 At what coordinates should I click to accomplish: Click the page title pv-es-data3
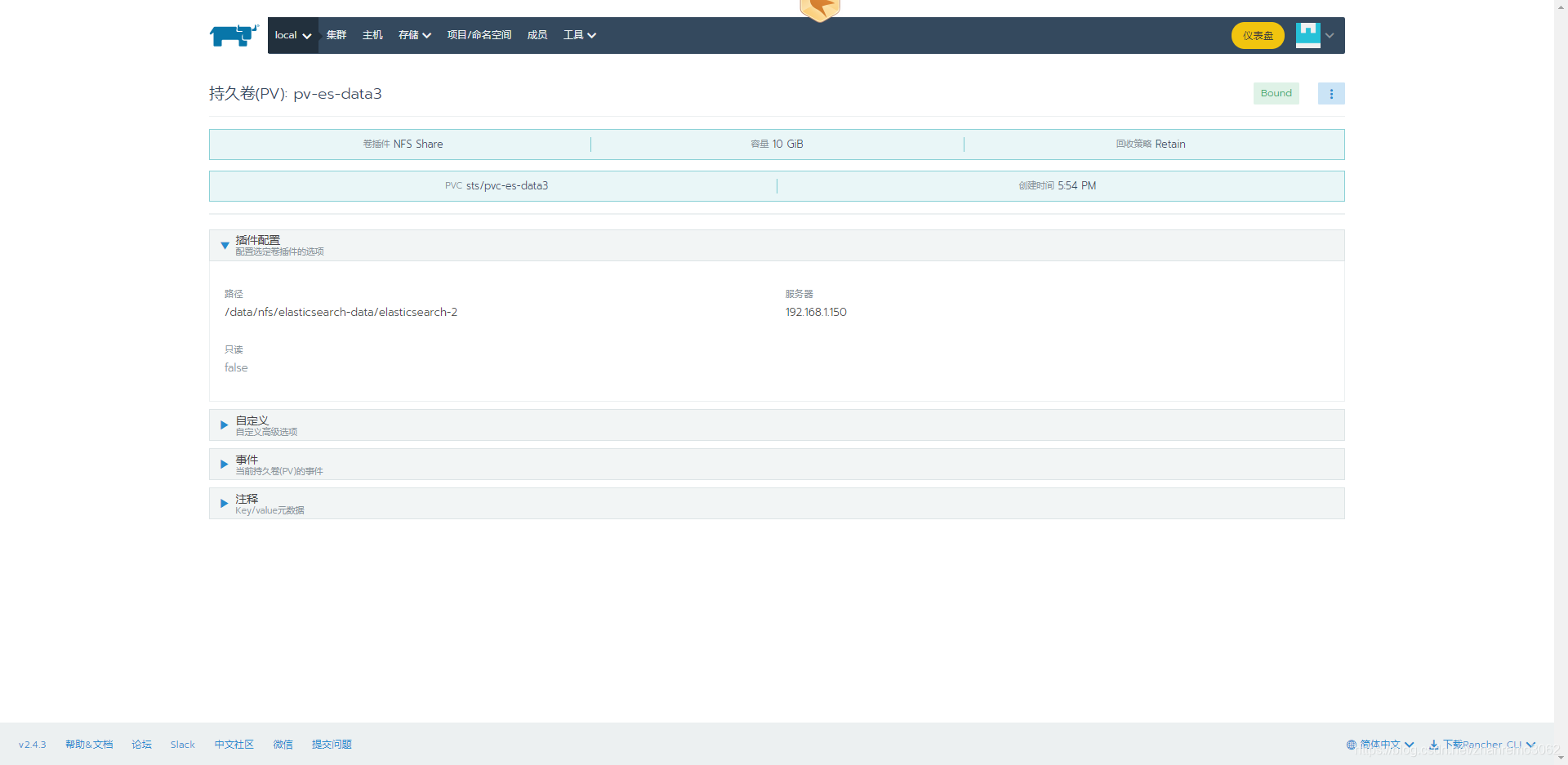pyautogui.click(x=338, y=94)
